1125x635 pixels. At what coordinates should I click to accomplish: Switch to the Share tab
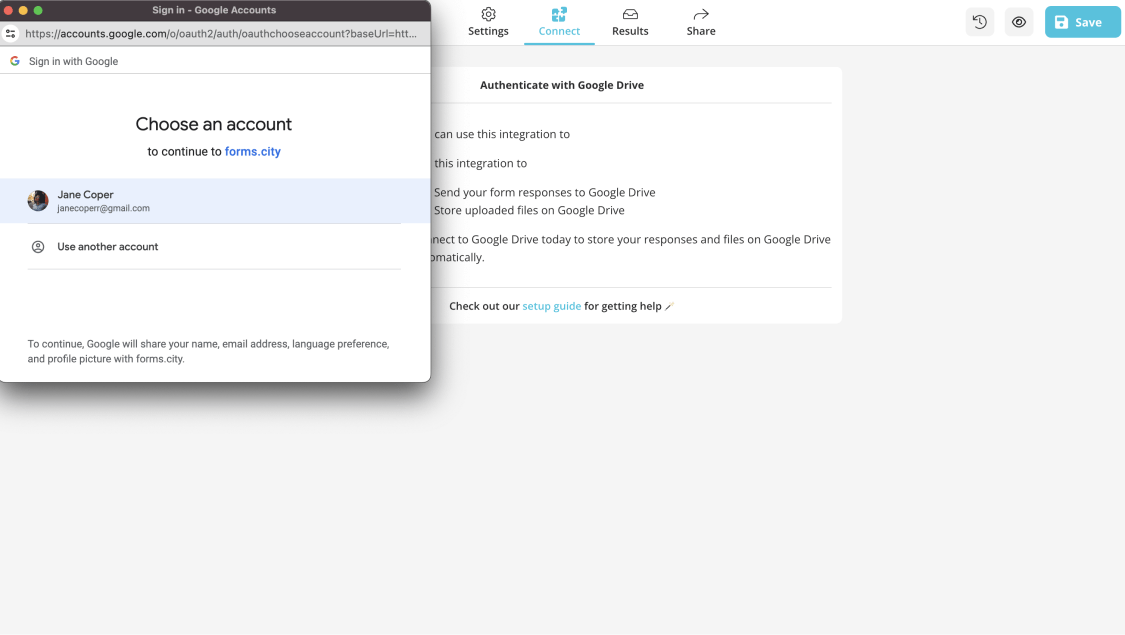coord(700,22)
